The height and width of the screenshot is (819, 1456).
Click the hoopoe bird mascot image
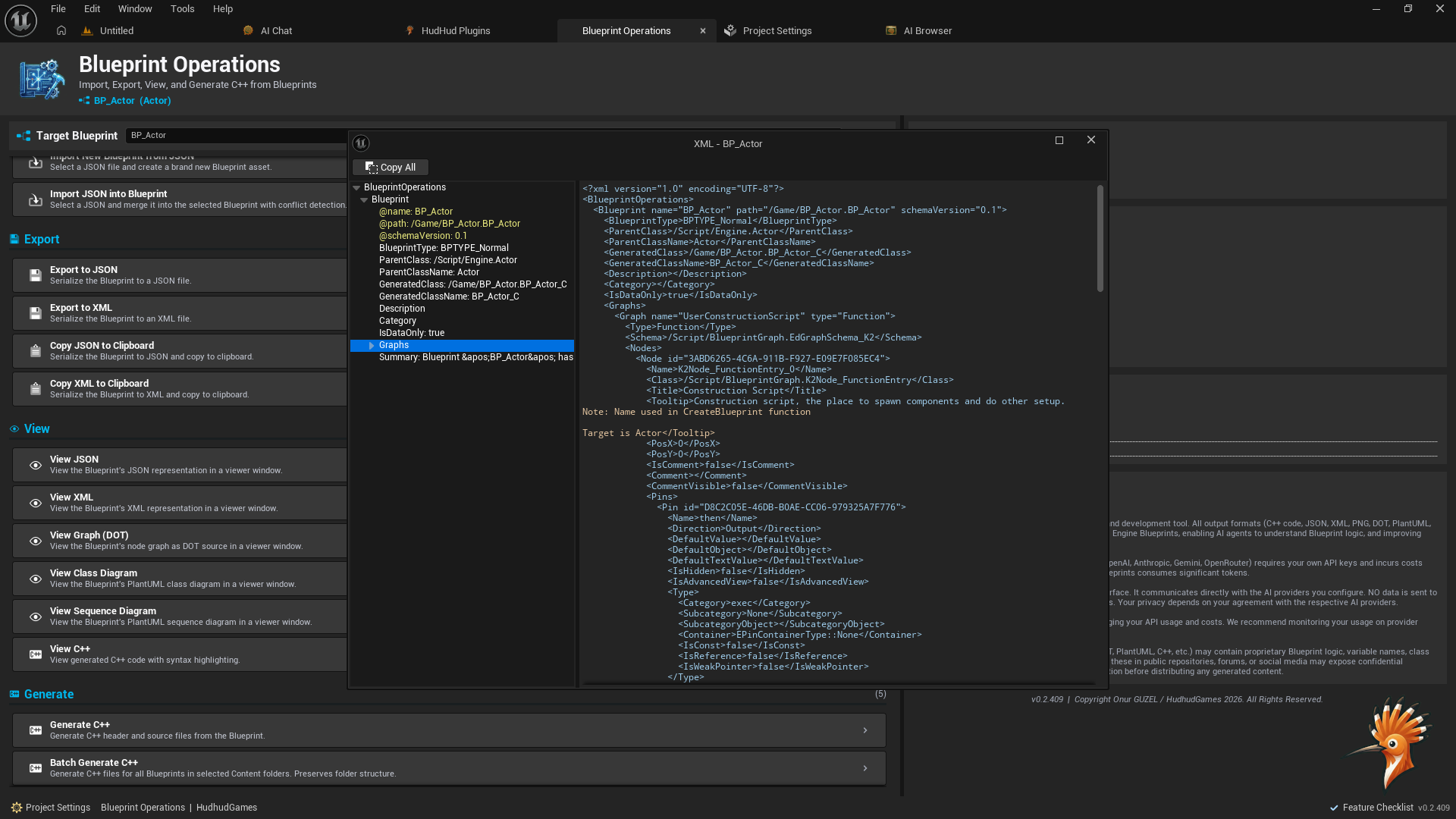tap(1394, 743)
